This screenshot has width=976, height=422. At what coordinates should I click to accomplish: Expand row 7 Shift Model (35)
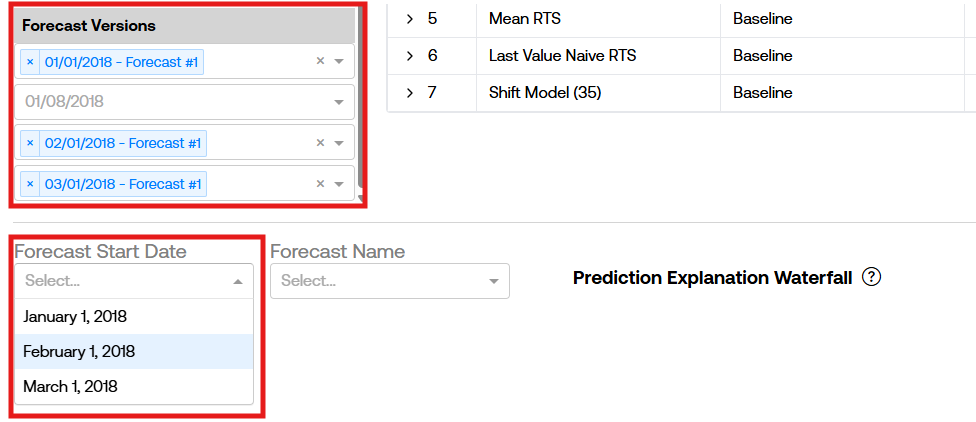[x=410, y=93]
